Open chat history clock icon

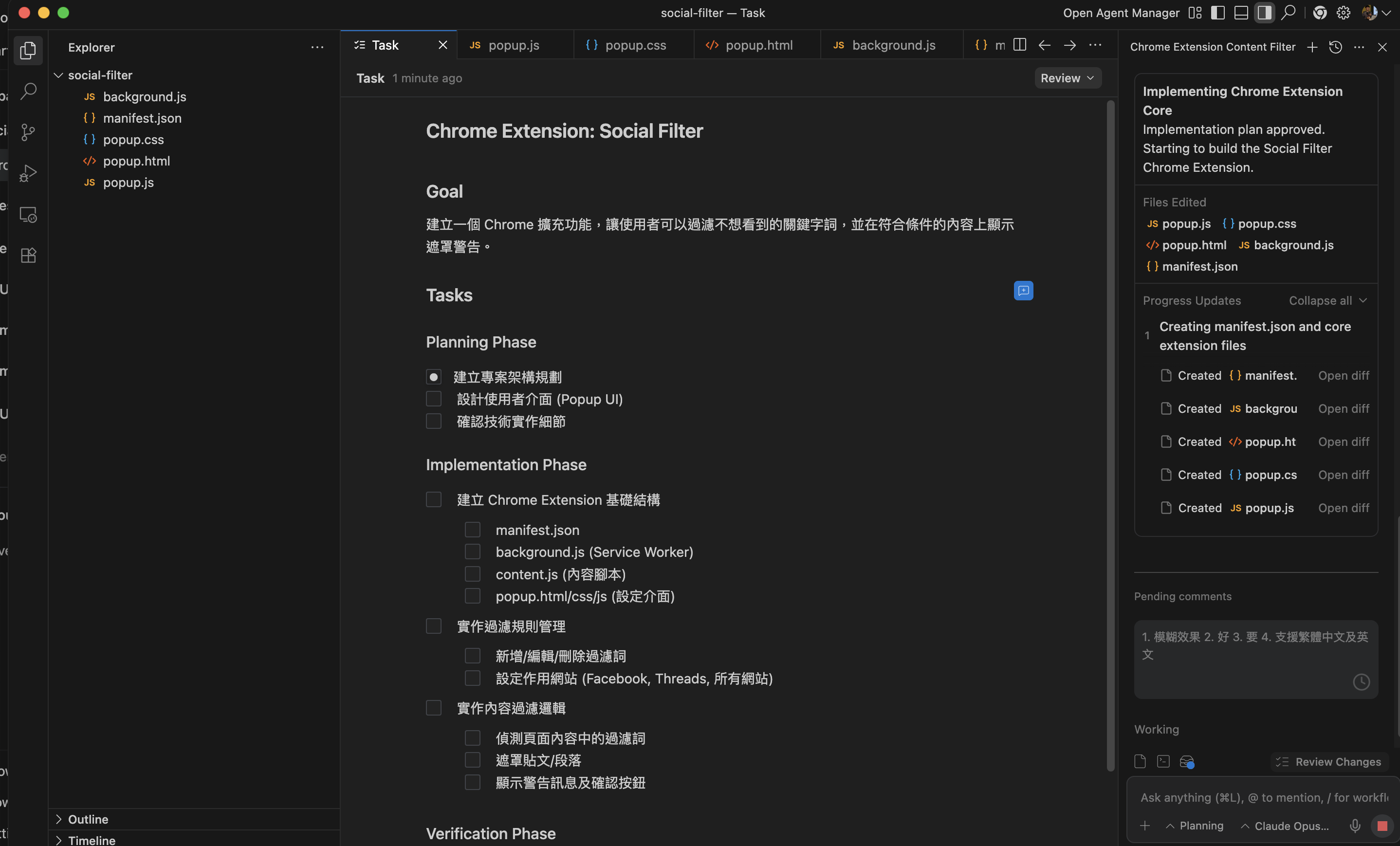[x=1335, y=47]
